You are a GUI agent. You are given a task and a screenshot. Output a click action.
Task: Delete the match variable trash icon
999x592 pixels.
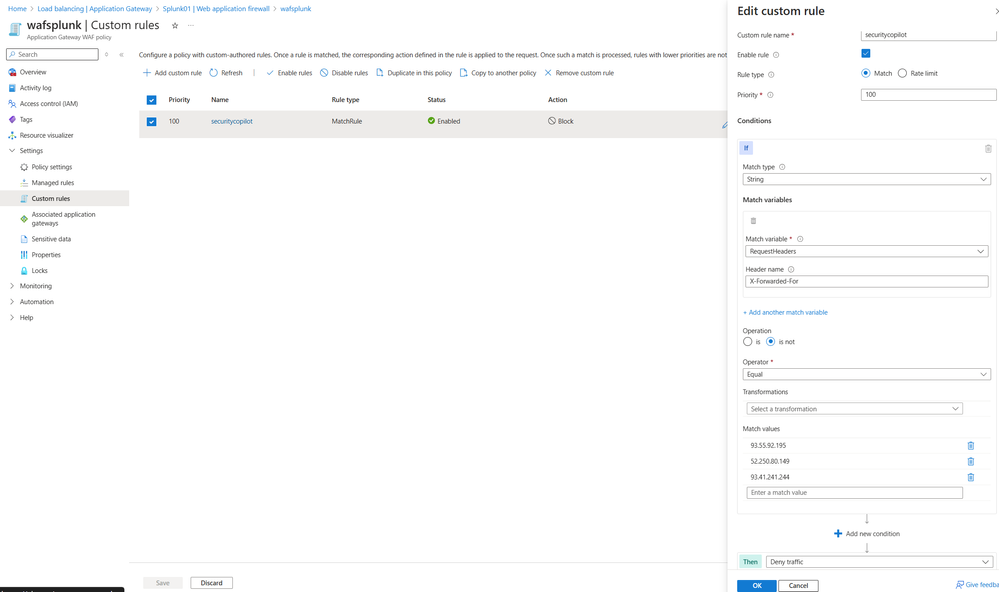[753, 220]
